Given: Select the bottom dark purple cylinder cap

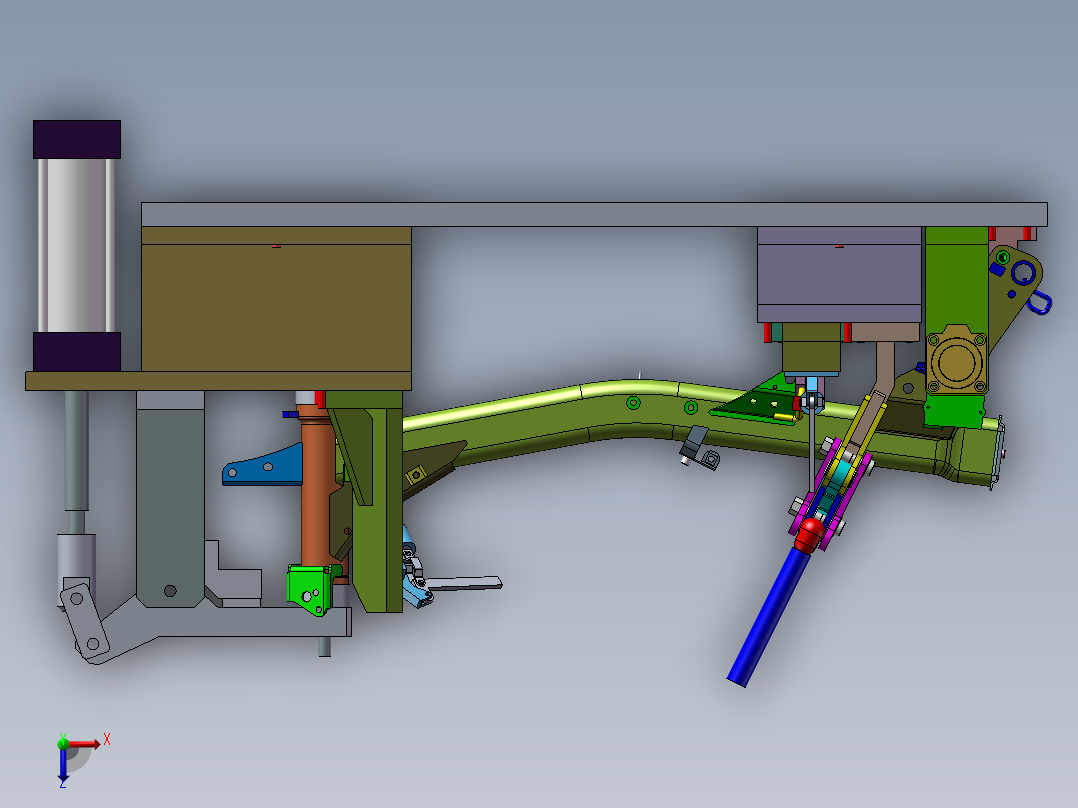Looking at the screenshot, I should tap(77, 351).
